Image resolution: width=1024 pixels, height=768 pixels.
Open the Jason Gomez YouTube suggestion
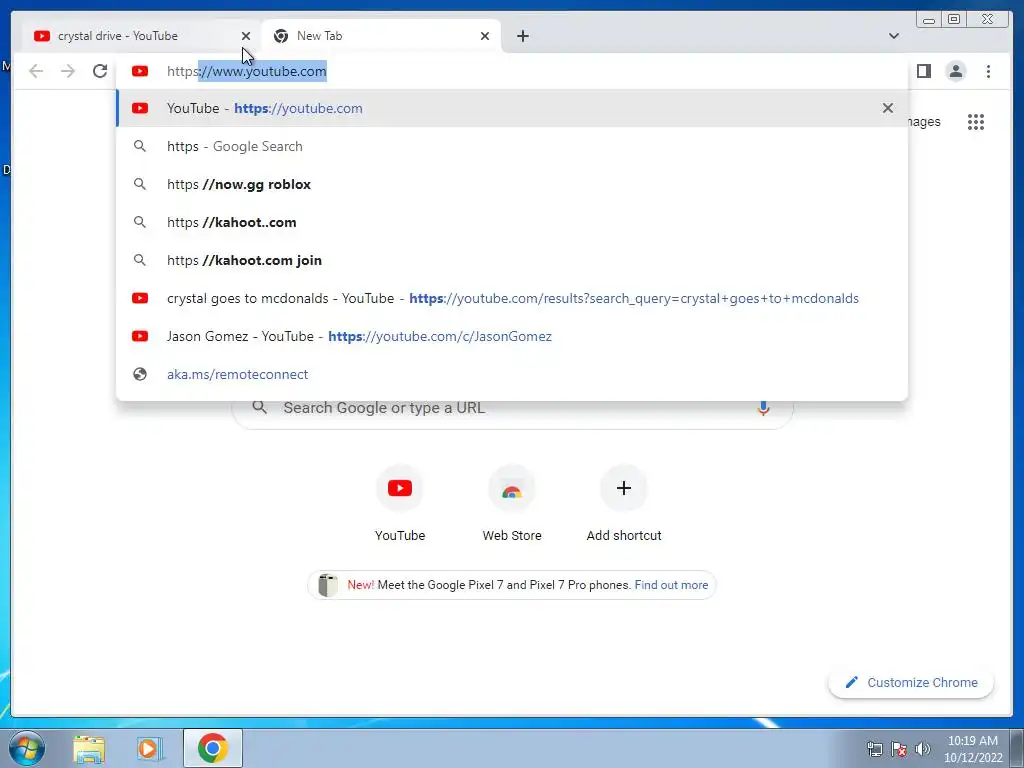click(512, 336)
